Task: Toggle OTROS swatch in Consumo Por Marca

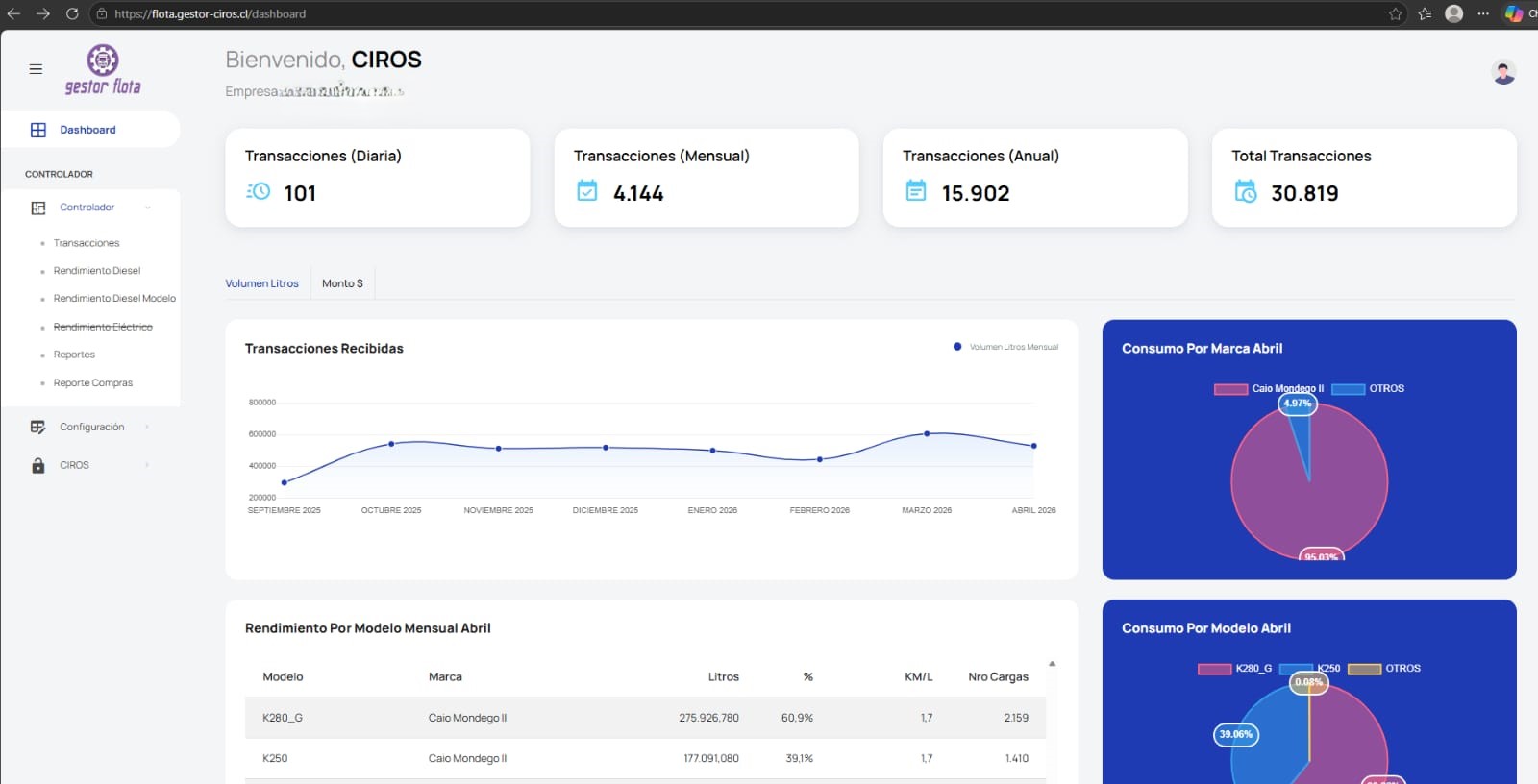Action: [1348, 389]
